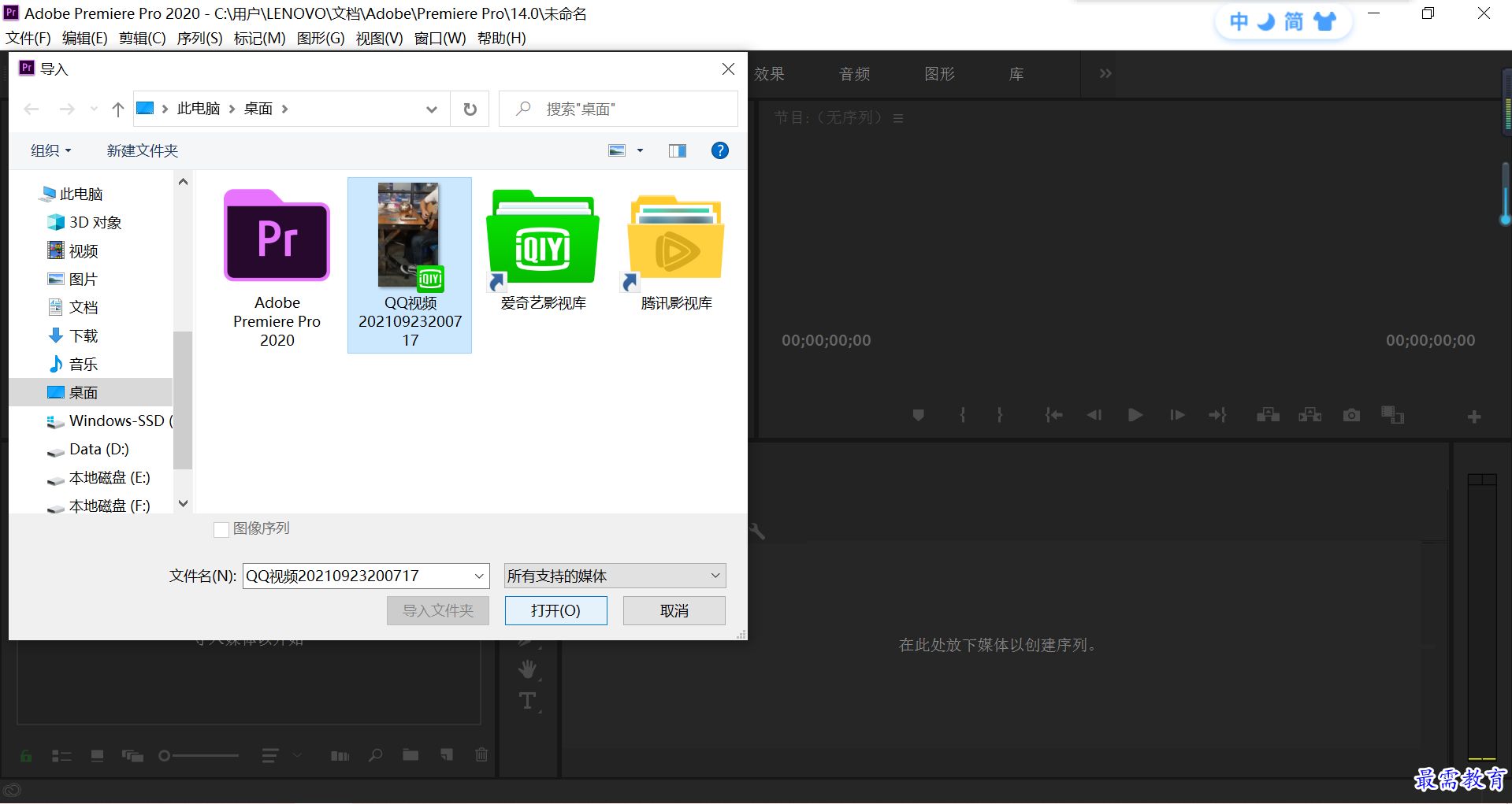Step forward one frame in program monitor
Image resolution: width=1512 pixels, height=804 pixels.
(1177, 415)
